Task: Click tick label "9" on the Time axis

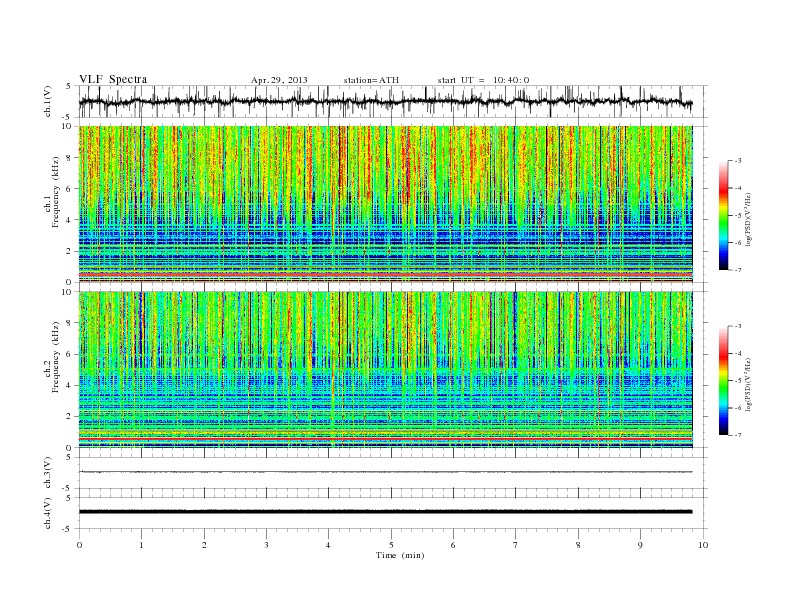Action: coord(640,545)
